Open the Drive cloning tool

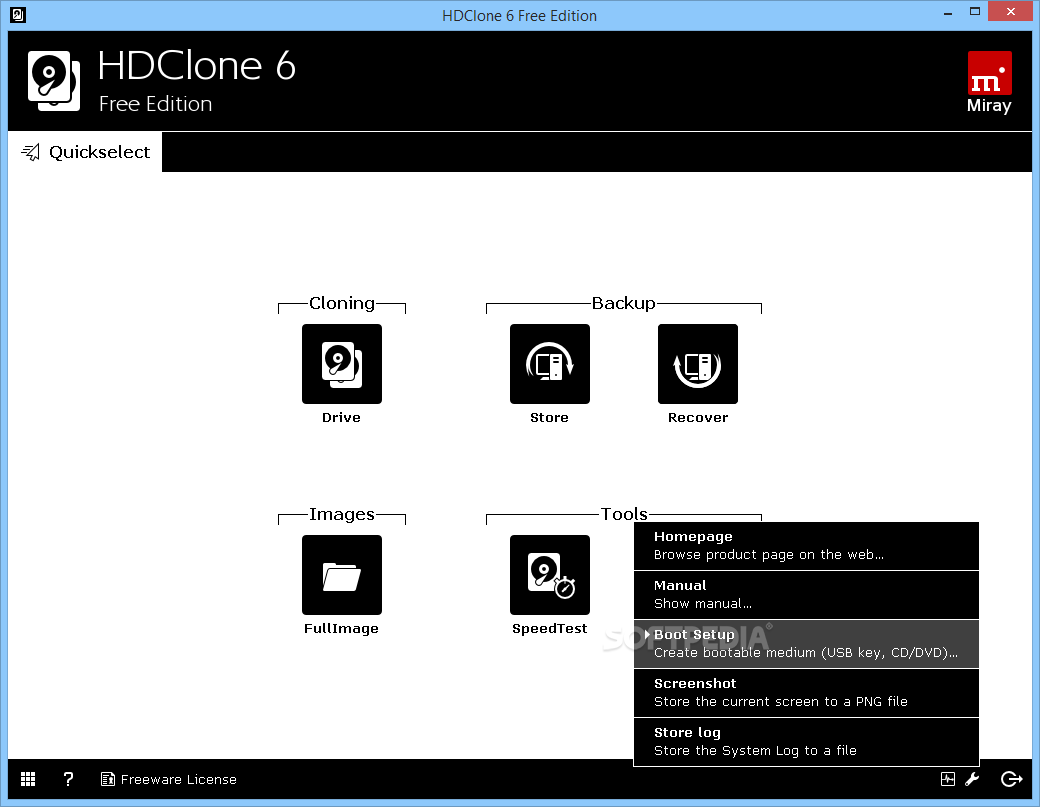[x=342, y=363]
